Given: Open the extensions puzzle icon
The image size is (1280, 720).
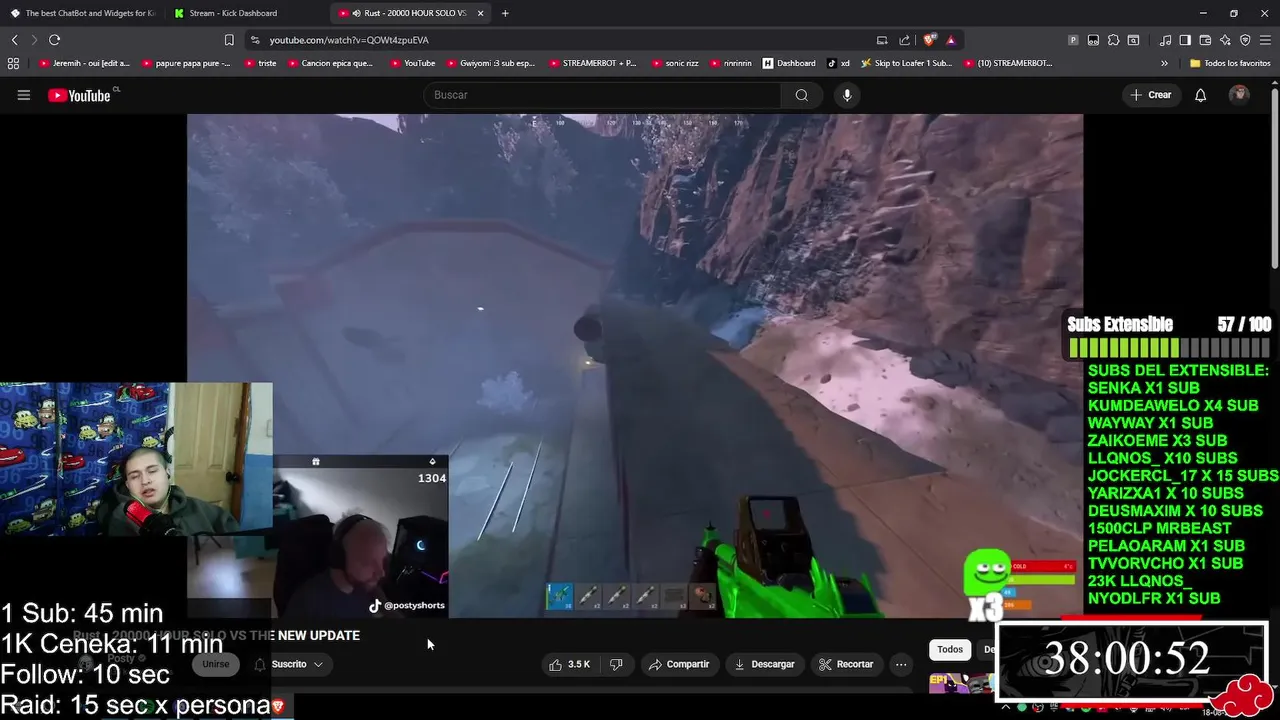Looking at the screenshot, I should tap(1113, 40).
